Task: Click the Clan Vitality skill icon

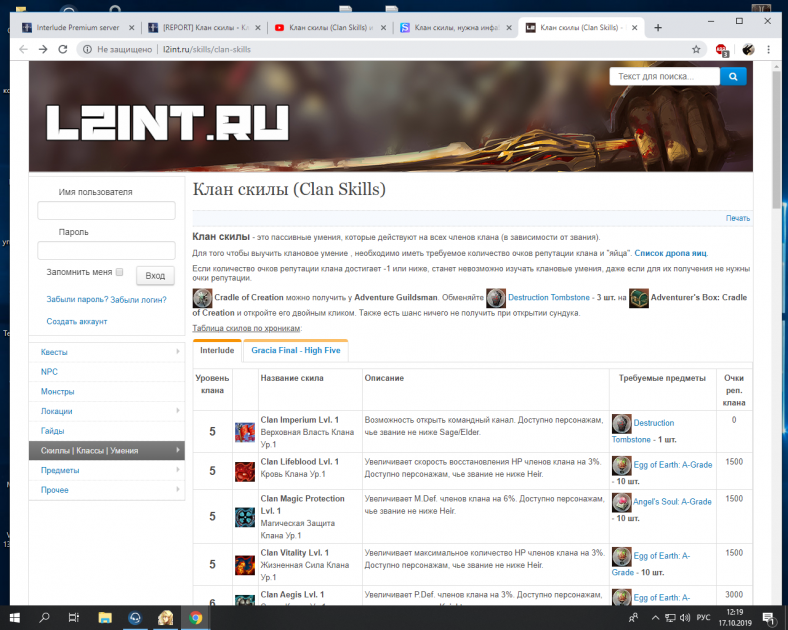Action: (245, 565)
